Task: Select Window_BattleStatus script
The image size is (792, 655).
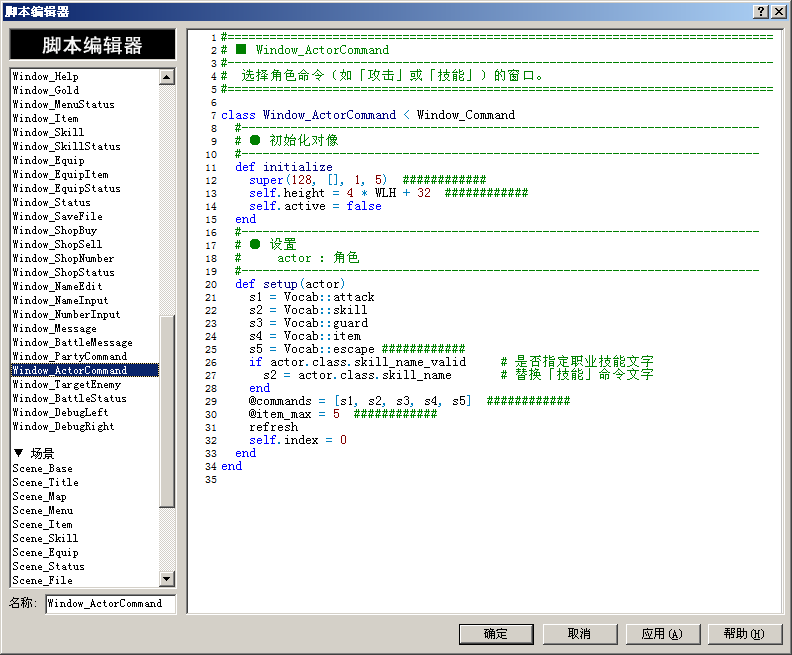Action: pyautogui.click(x=85, y=398)
